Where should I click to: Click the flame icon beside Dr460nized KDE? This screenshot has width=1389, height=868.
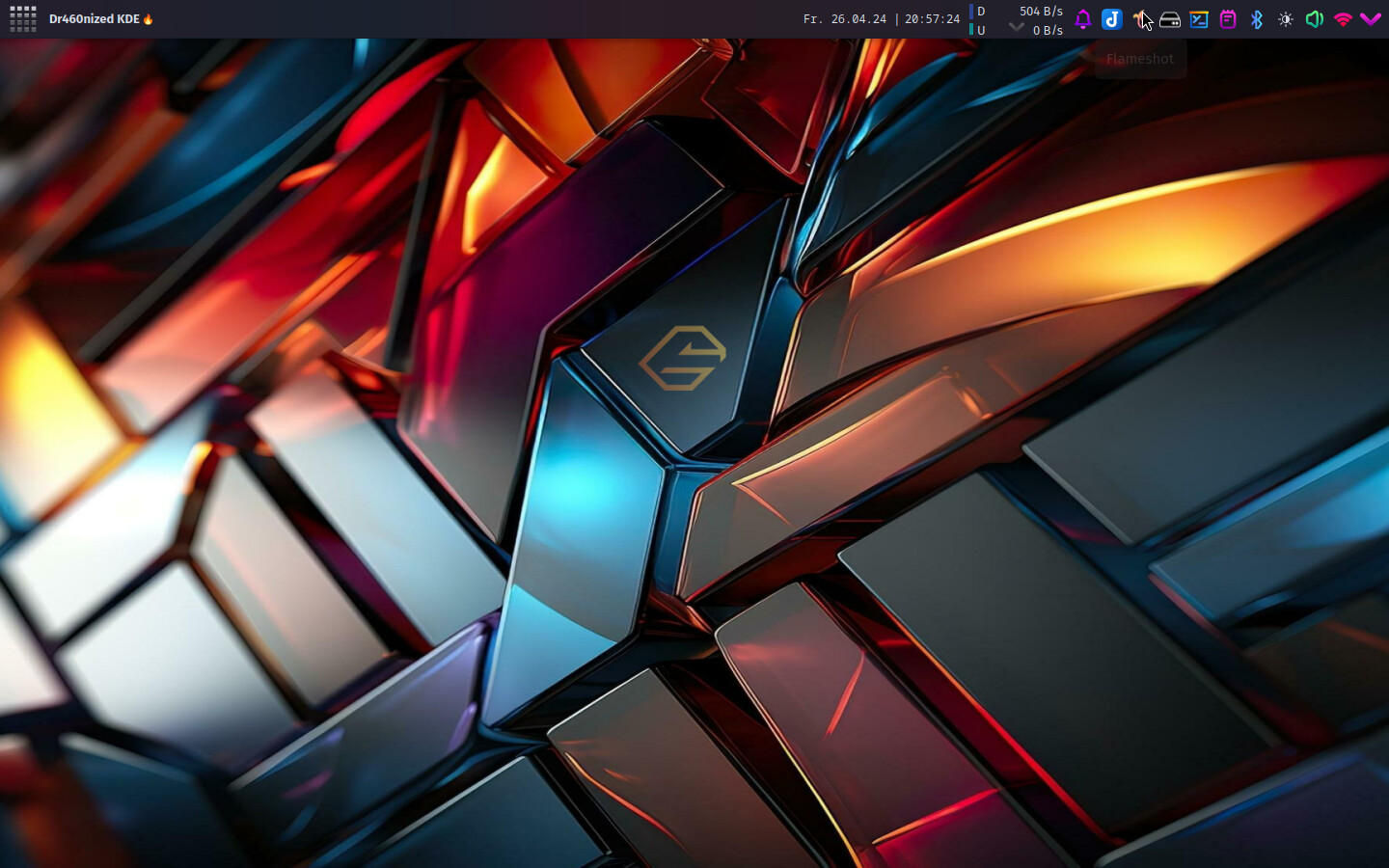[x=148, y=19]
